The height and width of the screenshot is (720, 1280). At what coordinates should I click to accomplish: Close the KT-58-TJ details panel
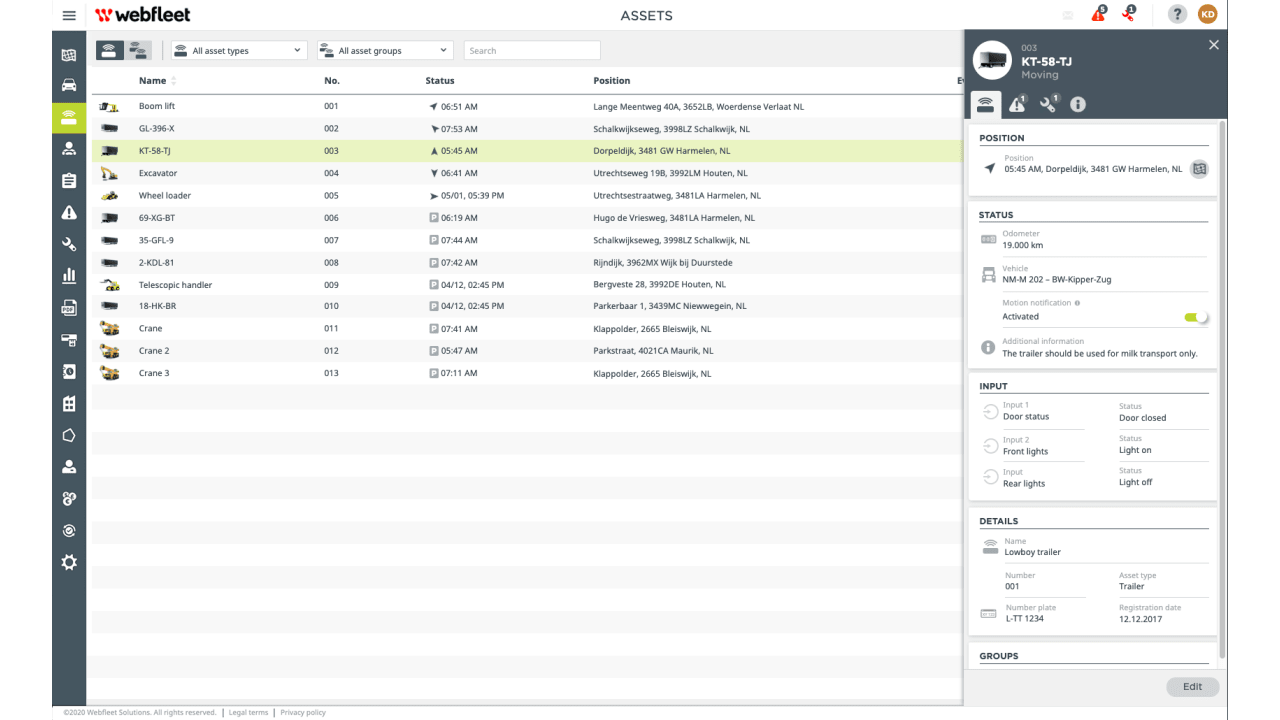[x=1214, y=45]
